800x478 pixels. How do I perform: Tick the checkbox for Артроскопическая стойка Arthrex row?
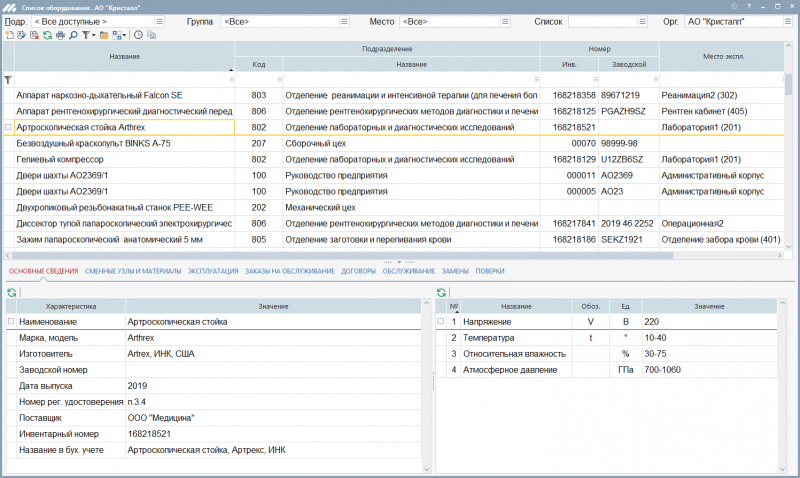pyautogui.click(x=9, y=128)
